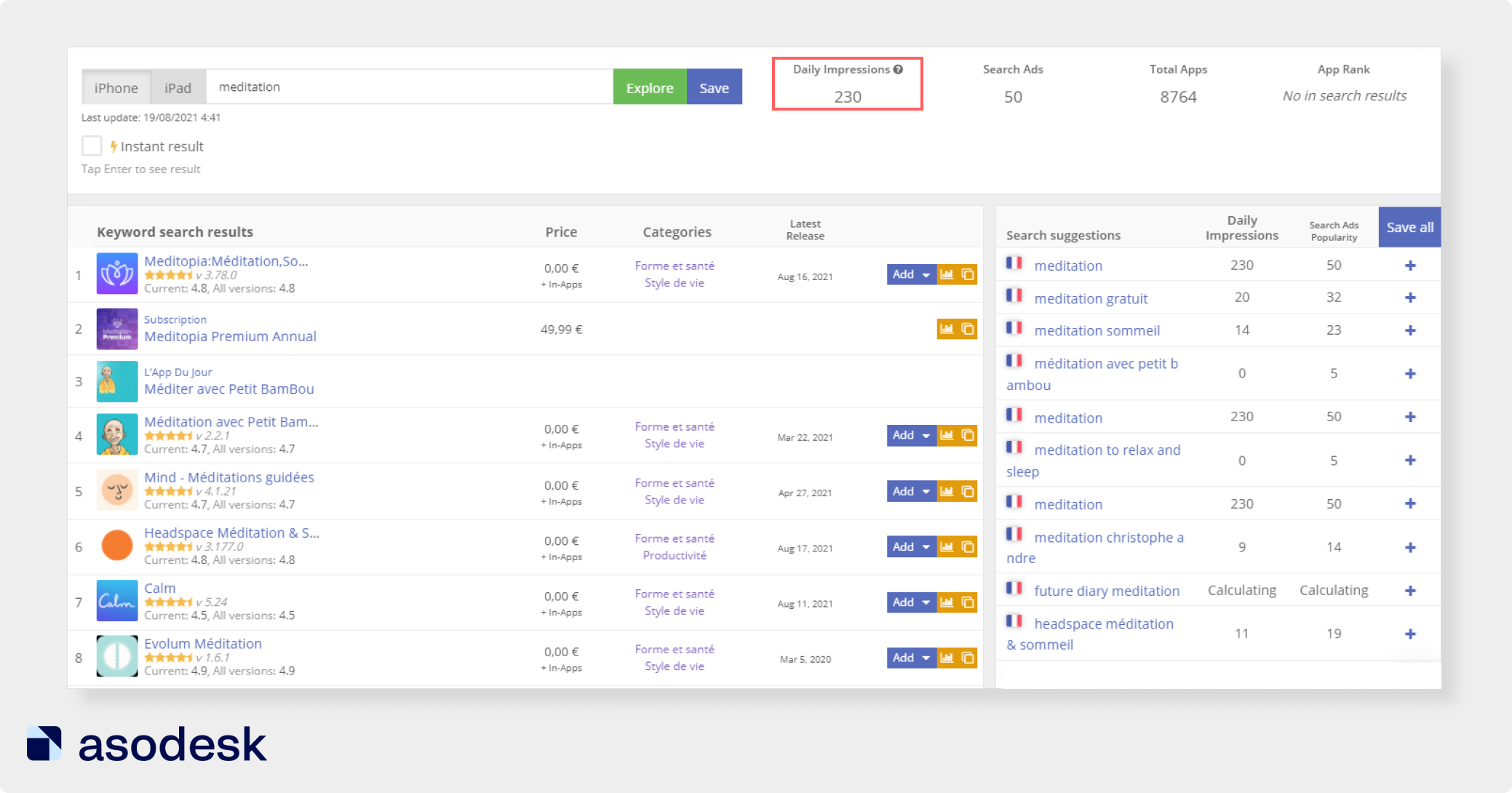Open the Calm app title link
1512x793 pixels.
160,588
